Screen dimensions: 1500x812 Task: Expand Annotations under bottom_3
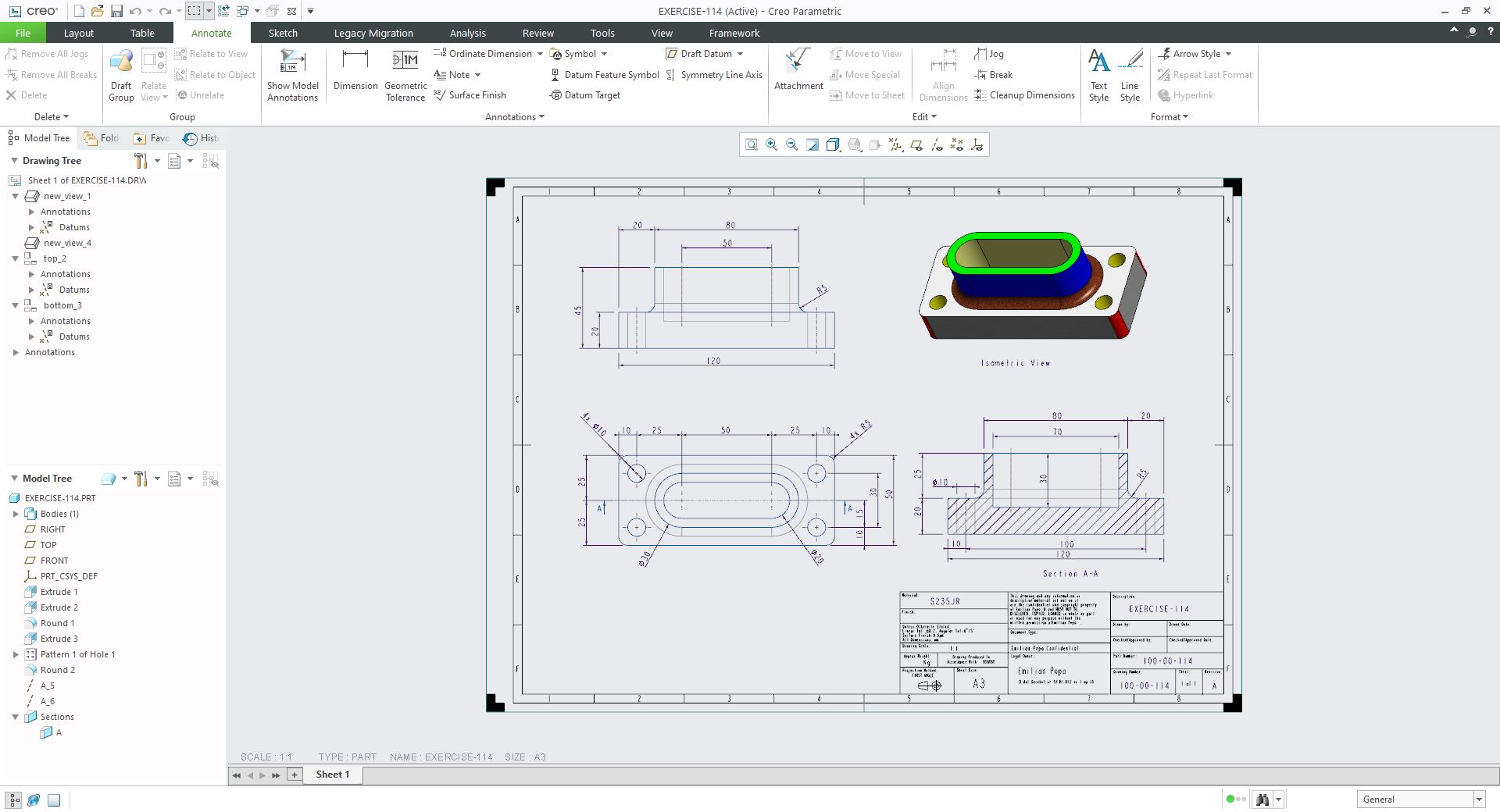[x=31, y=321]
